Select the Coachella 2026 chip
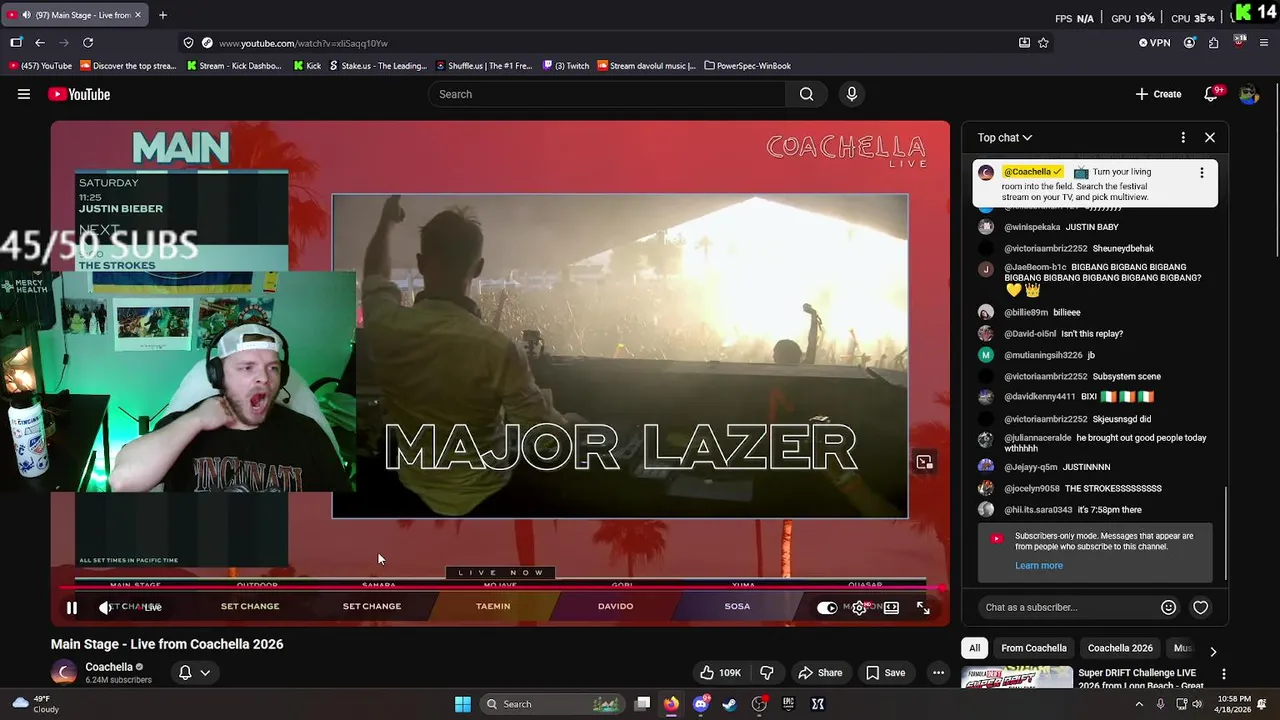1280x720 pixels. [x=1120, y=648]
